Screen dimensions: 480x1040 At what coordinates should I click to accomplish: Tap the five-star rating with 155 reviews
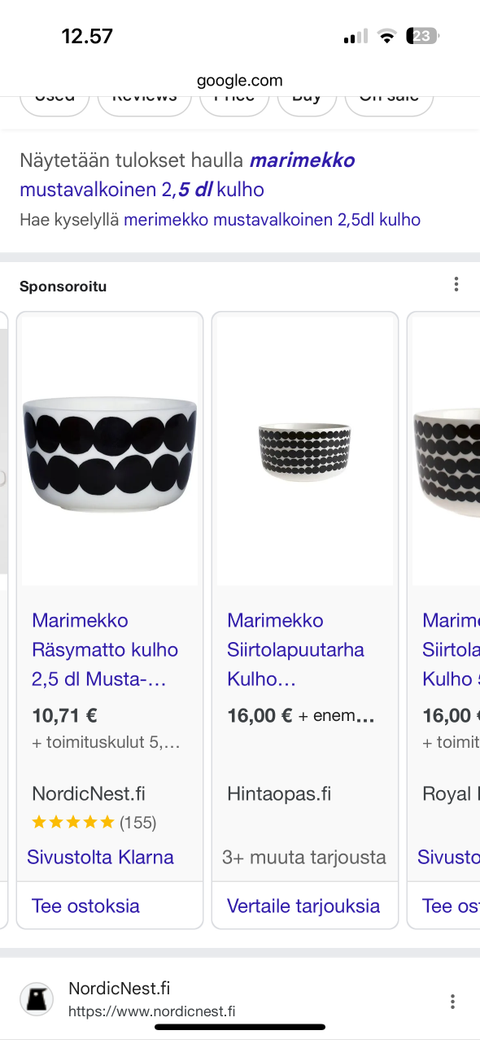[x=94, y=823]
